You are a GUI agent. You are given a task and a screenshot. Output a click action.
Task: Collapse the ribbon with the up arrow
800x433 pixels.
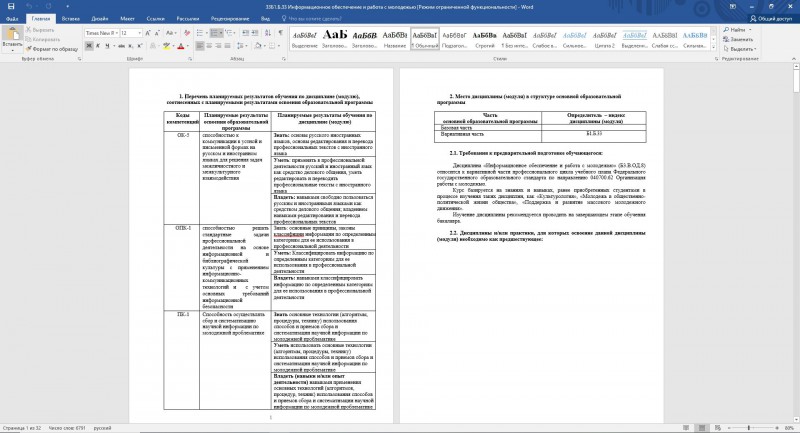[x=794, y=59]
